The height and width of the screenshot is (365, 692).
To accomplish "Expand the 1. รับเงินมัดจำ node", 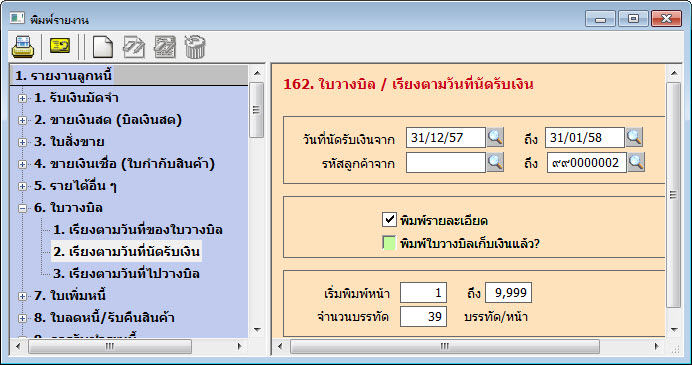I will pyautogui.click(x=22, y=98).
